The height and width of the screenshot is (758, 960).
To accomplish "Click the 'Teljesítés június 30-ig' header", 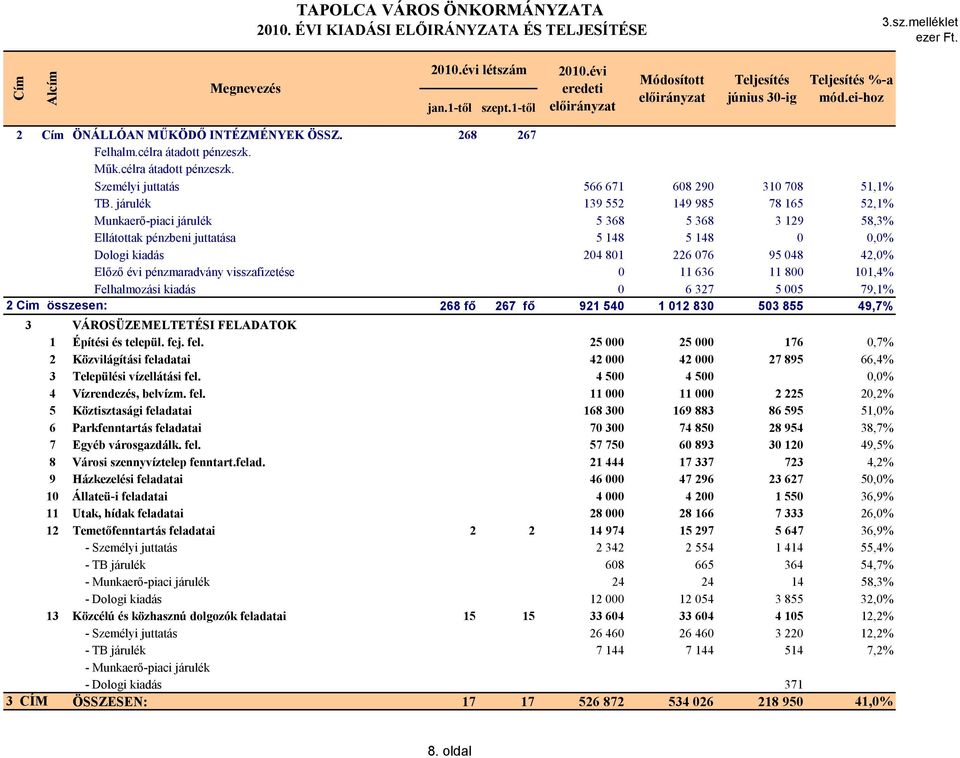I will coord(762,89).
